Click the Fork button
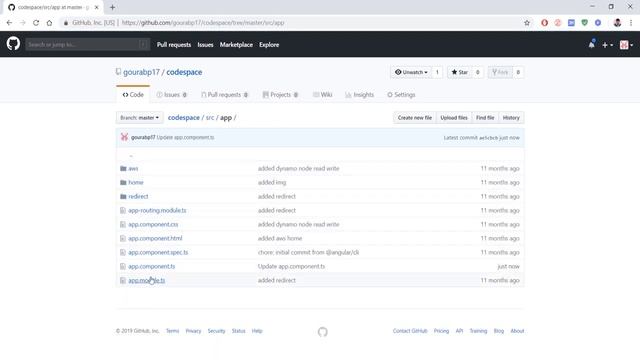 coord(500,72)
